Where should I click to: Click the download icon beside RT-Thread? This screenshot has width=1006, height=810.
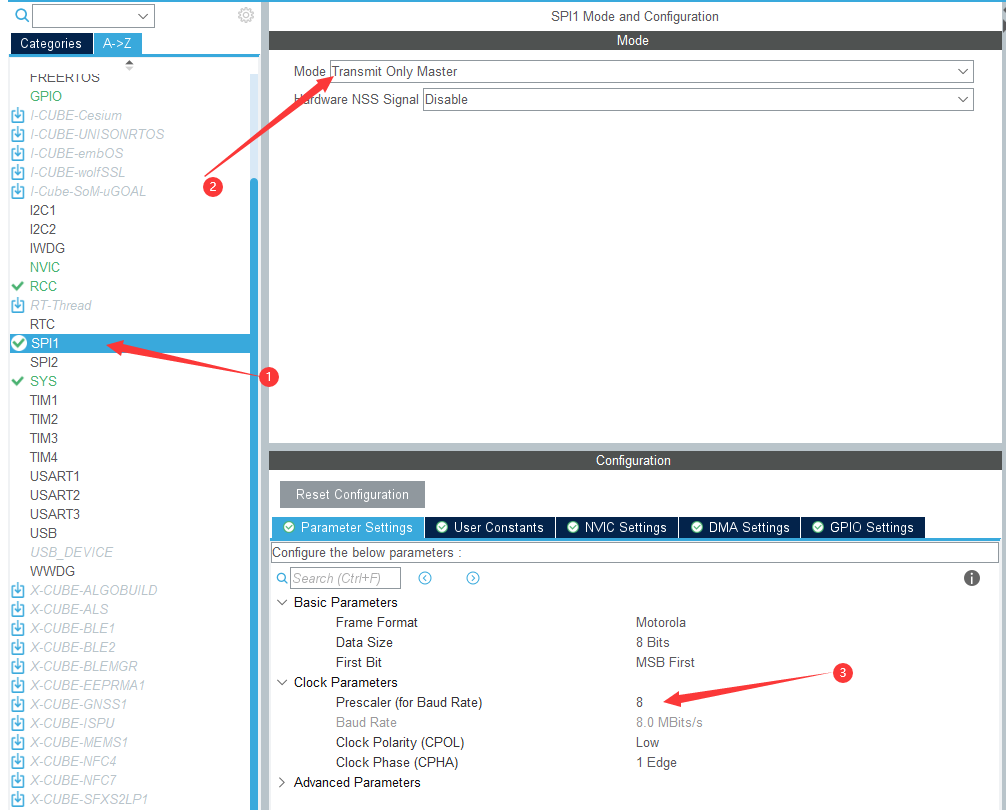(18, 305)
